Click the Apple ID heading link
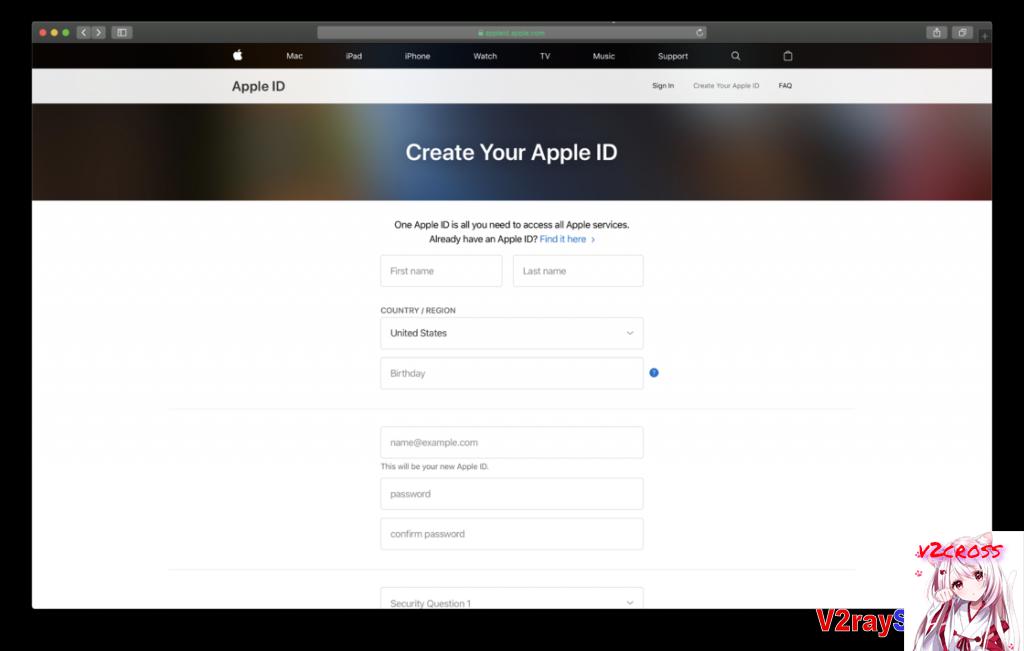This screenshot has height=651, width=1024. (259, 86)
